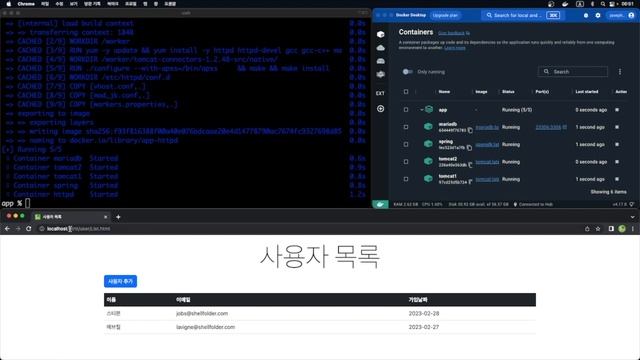Open Chrome side panel icon
The width and height of the screenshot is (640, 360).
[x=611, y=229]
